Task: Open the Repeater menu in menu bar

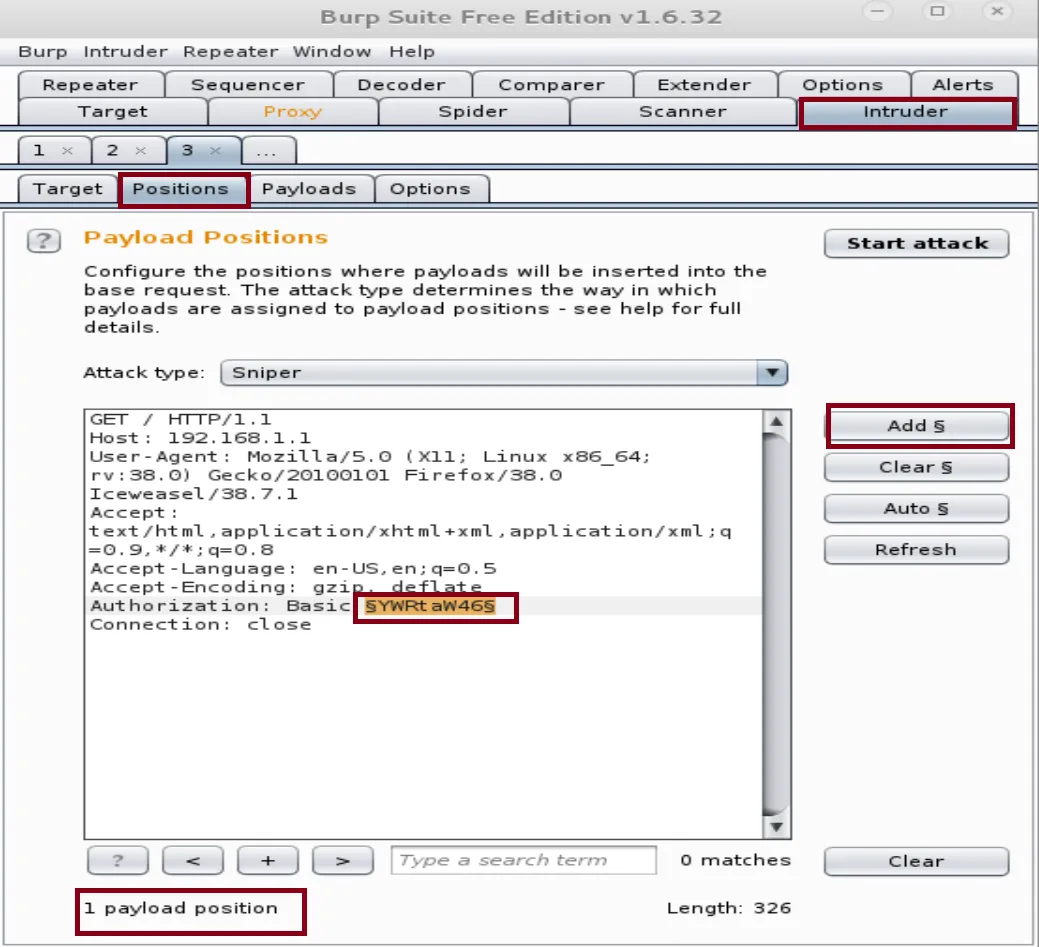Action: (231, 52)
